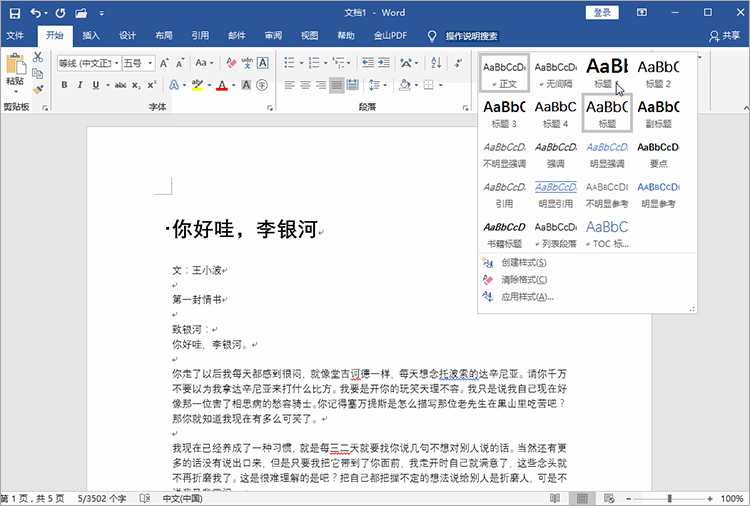This screenshot has width=750, height=506.
Task: Toggle subscript formatting
Action: click(x=136, y=85)
